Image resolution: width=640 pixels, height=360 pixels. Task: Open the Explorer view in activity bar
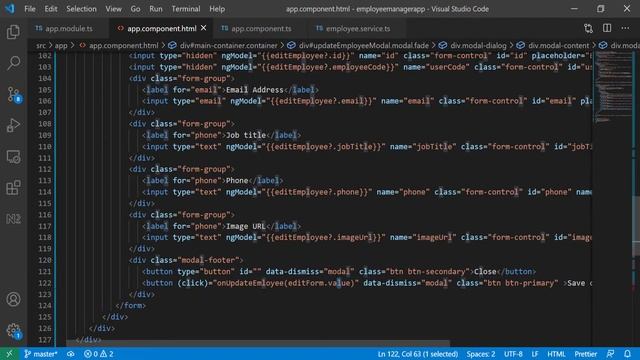(x=13, y=32)
